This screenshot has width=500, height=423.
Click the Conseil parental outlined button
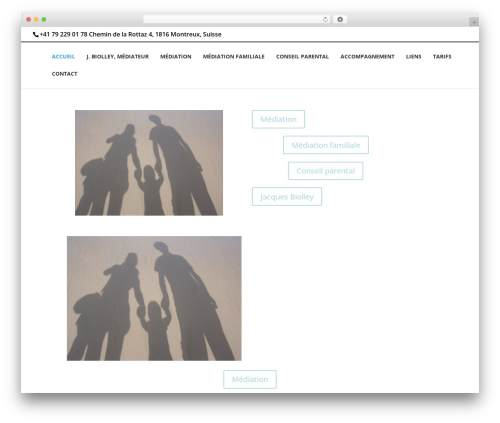[x=326, y=171]
